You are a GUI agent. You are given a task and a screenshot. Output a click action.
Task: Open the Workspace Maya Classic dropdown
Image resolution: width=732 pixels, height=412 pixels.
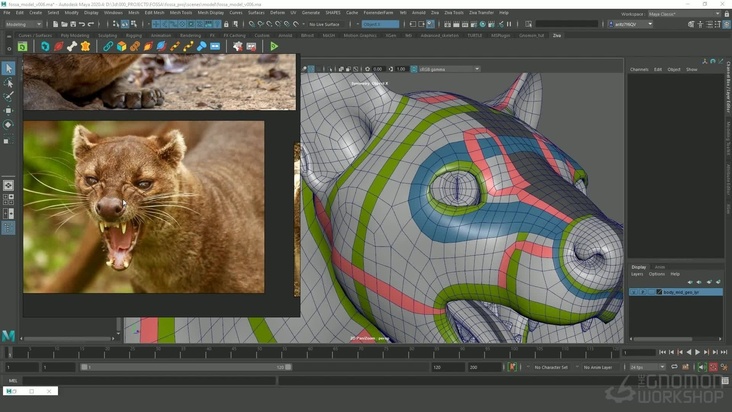(x=684, y=14)
